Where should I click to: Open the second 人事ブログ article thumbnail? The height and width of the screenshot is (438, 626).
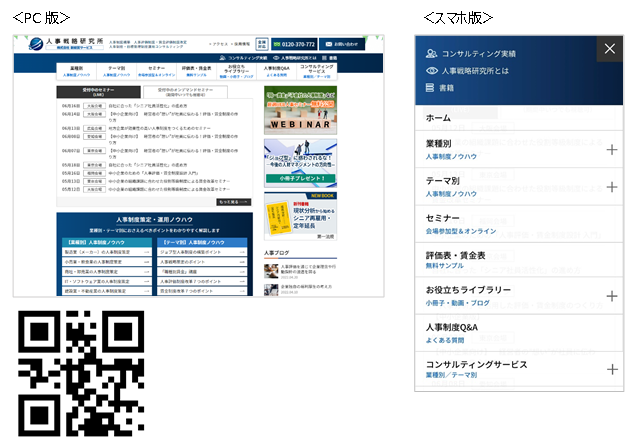(x=271, y=289)
